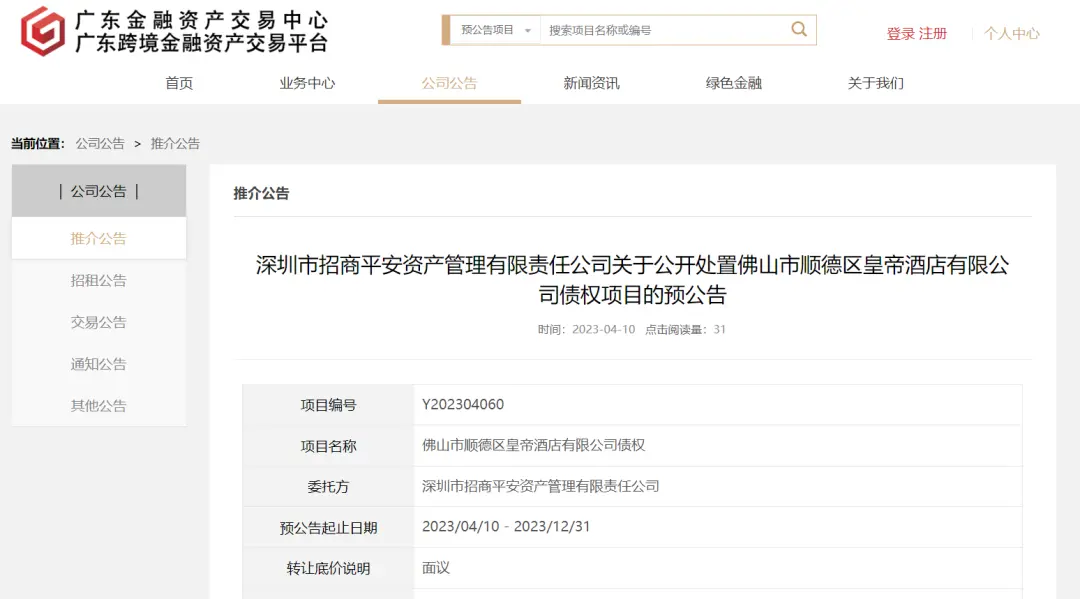Click the 推介公告 section heading
This screenshot has width=1080, height=599.
pos(261,193)
